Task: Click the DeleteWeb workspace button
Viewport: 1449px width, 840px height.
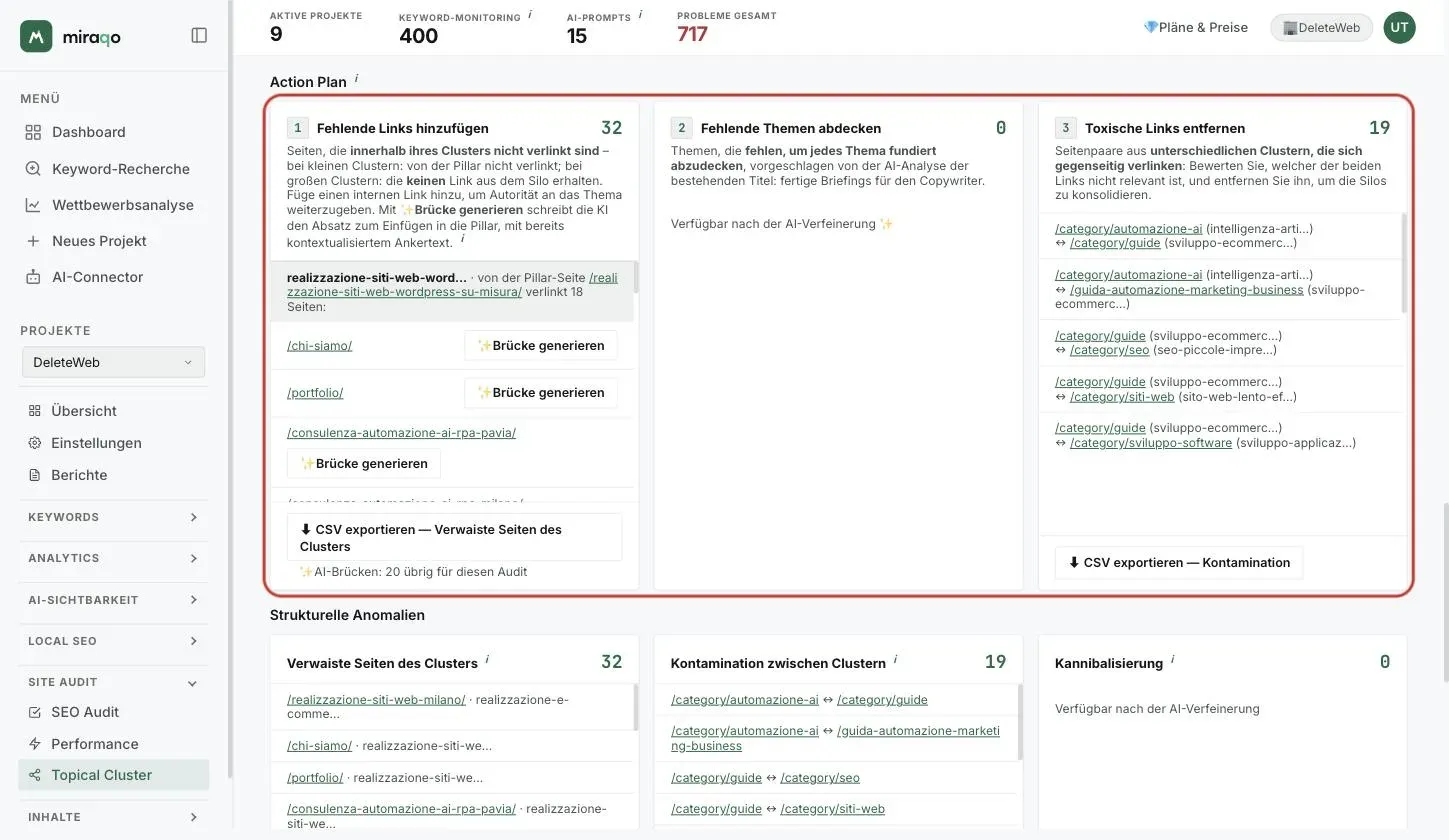Action: click(x=1321, y=27)
